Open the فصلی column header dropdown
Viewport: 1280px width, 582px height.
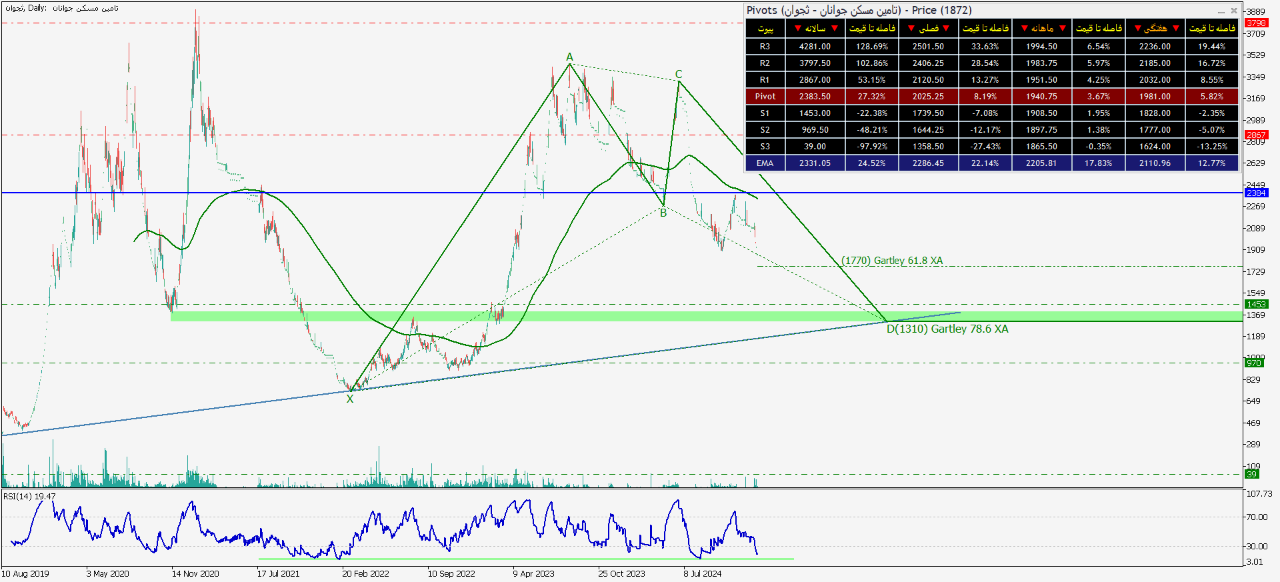click(928, 28)
